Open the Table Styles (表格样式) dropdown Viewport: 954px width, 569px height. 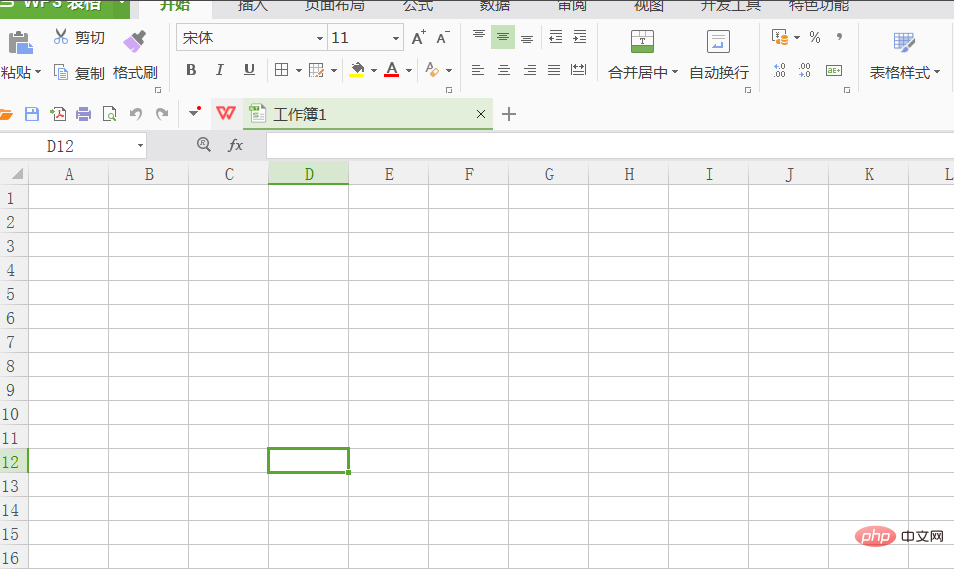click(x=937, y=73)
